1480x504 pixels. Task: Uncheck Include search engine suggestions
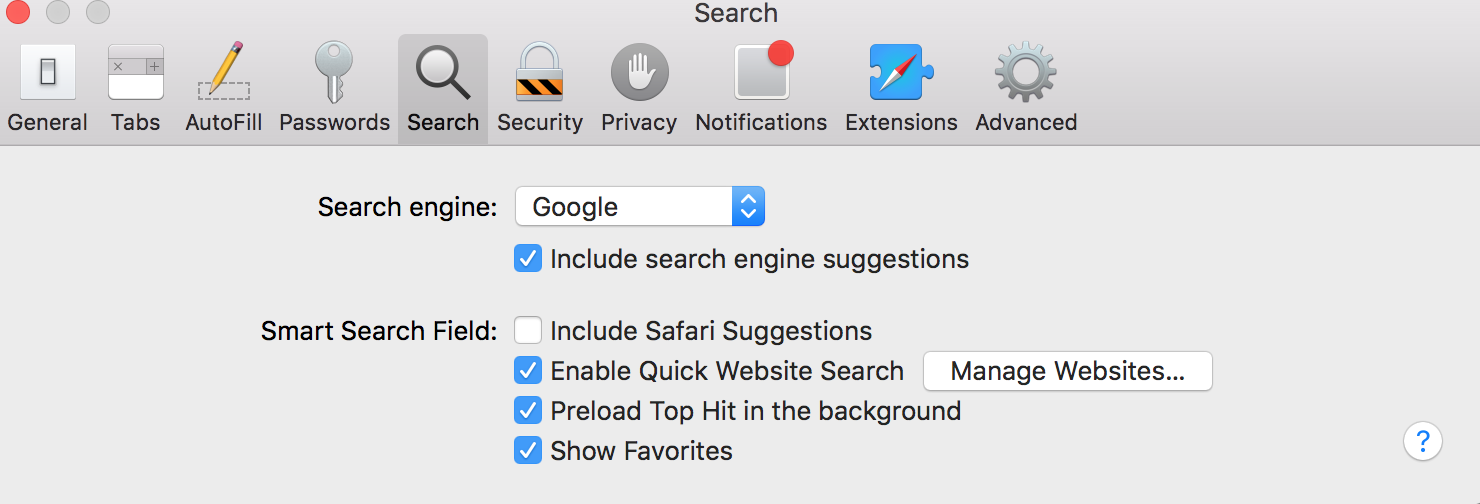tap(528, 259)
